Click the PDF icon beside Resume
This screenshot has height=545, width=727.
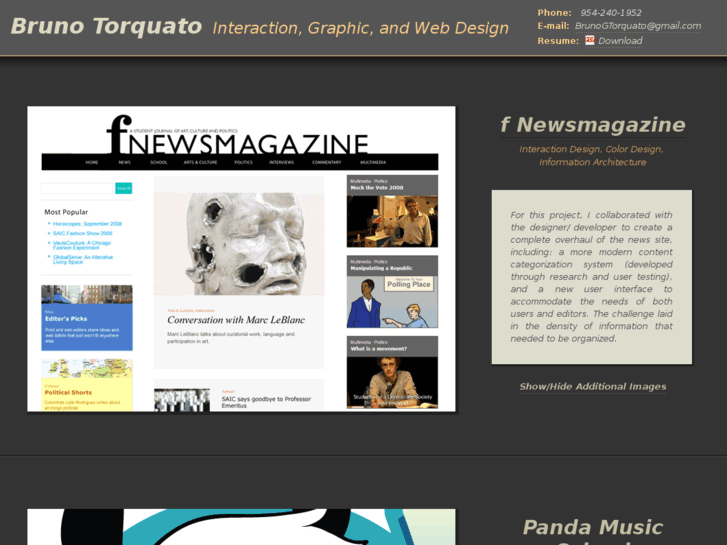pos(589,40)
